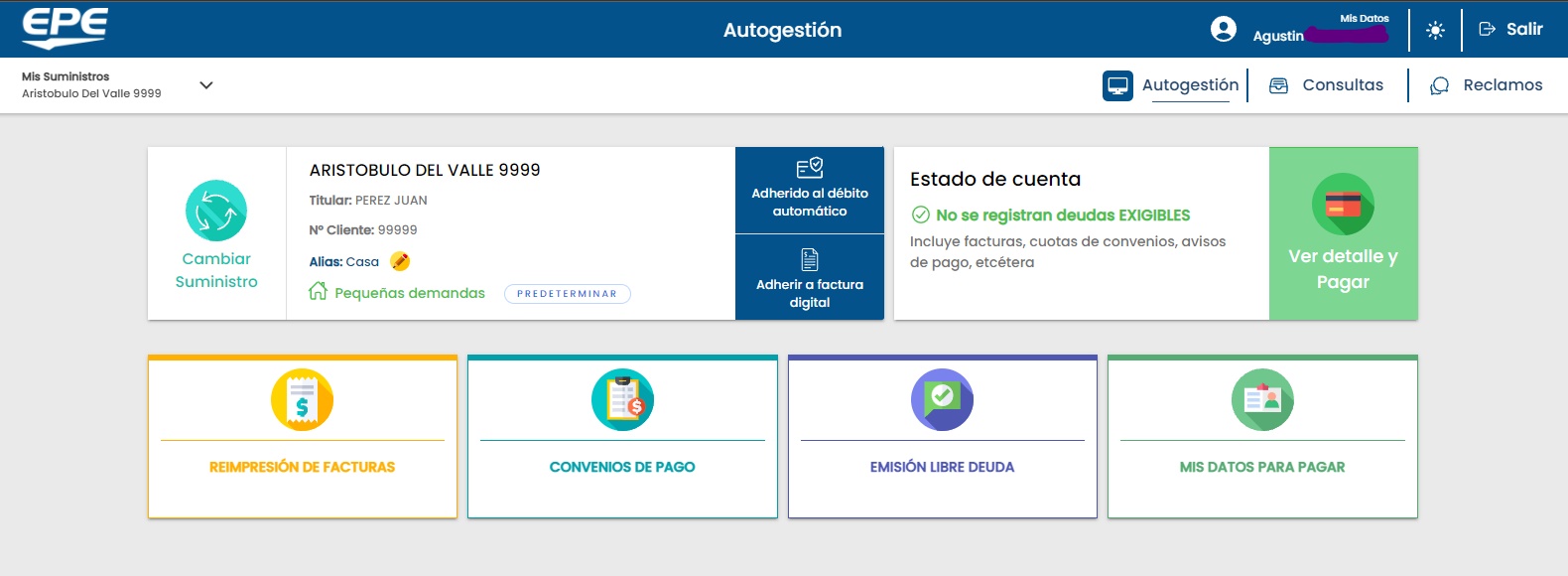
Task: Click Ver detalle y Pagar card
Action: click(x=1343, y=234)
